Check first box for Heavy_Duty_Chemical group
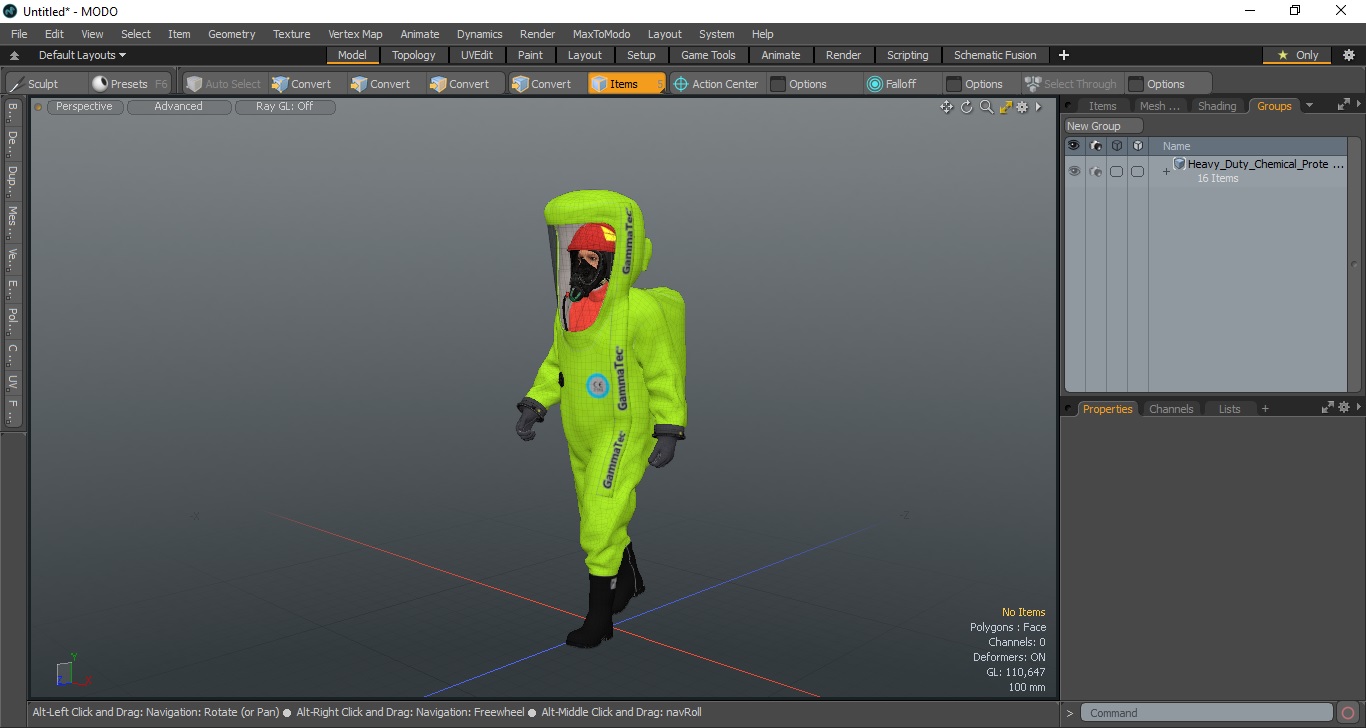Image resolution: width=1366 pixels, height=728 pixels. point(1117,172)
